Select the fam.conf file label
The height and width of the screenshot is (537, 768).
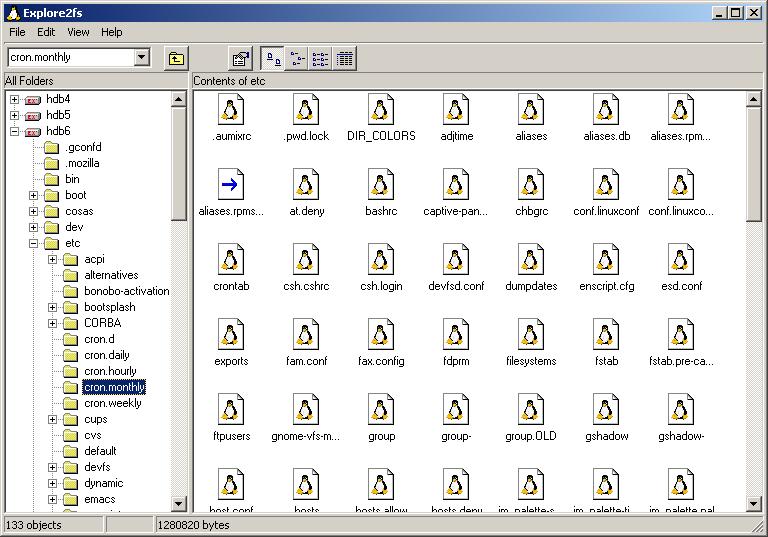coord(306,362)
